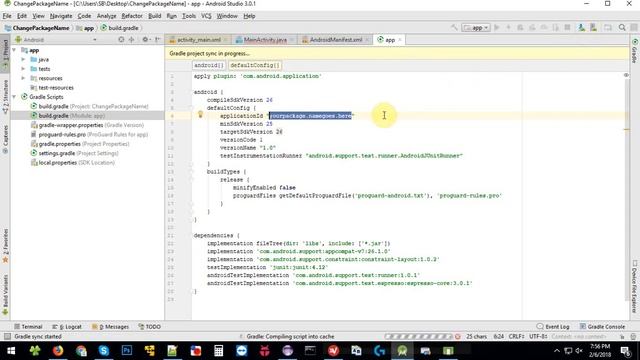Click Scroll from Source target icon
The width and height of the screenshot is (640, 360).
[x=121, y=40]
